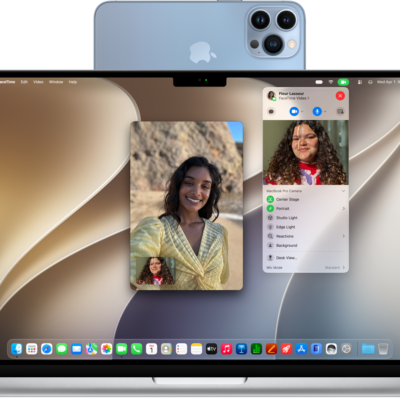
Task: Open the Phone app from the Dock
Action: (137, 349)
